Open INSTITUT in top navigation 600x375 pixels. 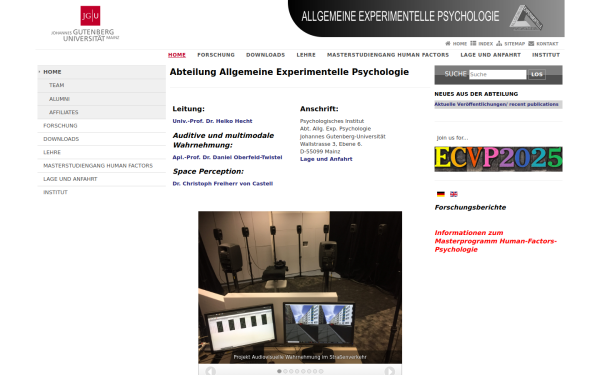pos(546,55)
